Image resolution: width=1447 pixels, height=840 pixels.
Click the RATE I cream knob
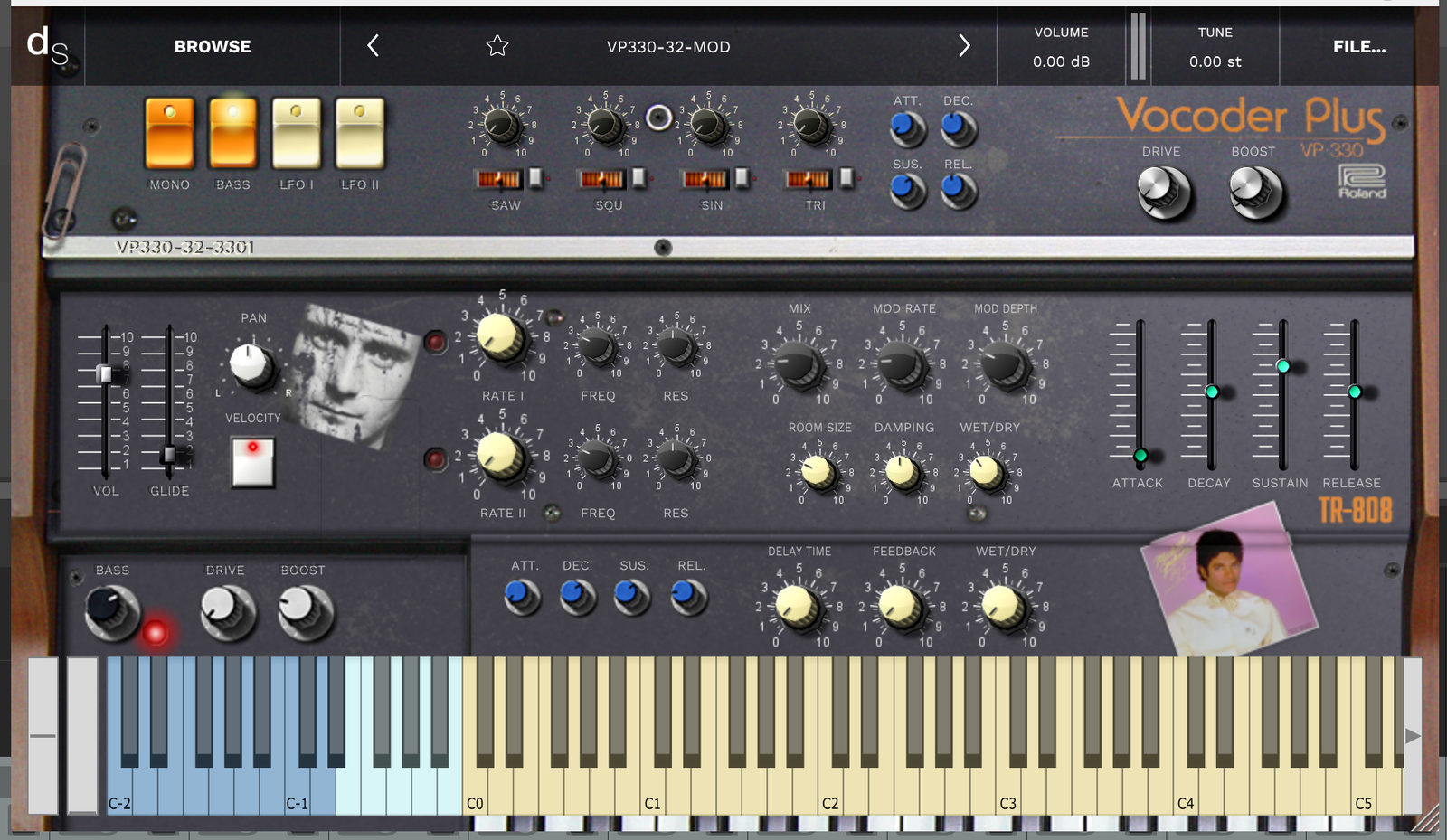click(x=501, y=338)
